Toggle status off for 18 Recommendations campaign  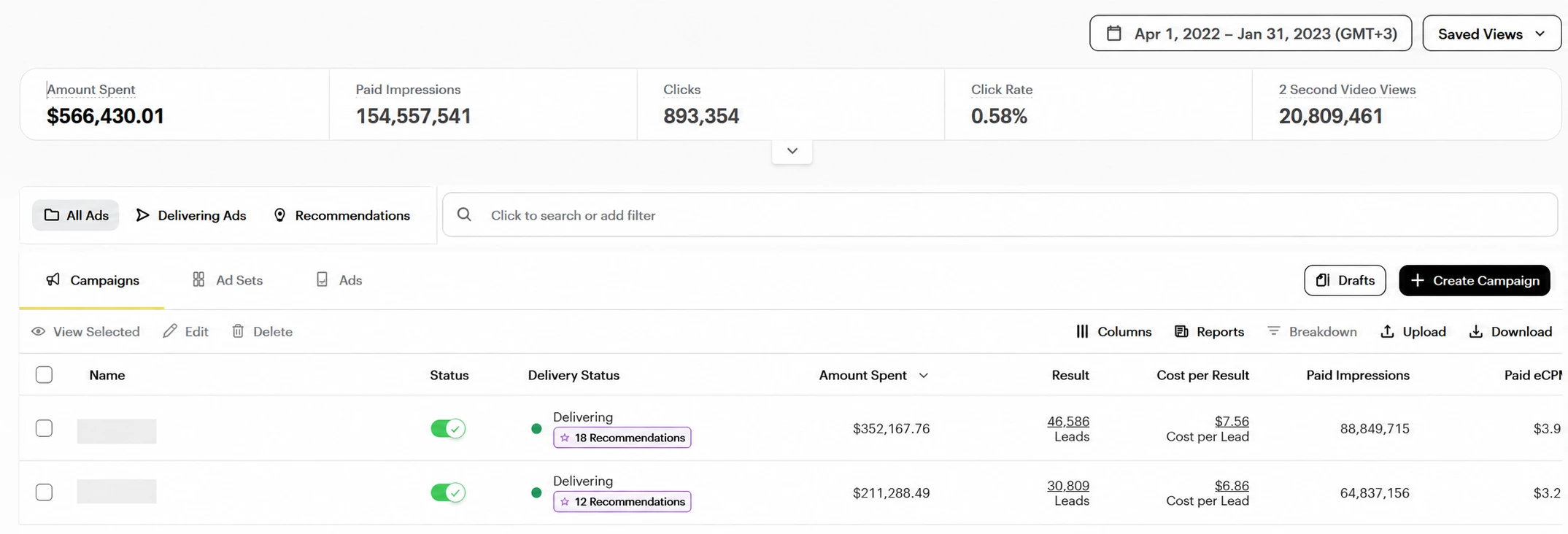pyautogui.click(x=448, y=428)
